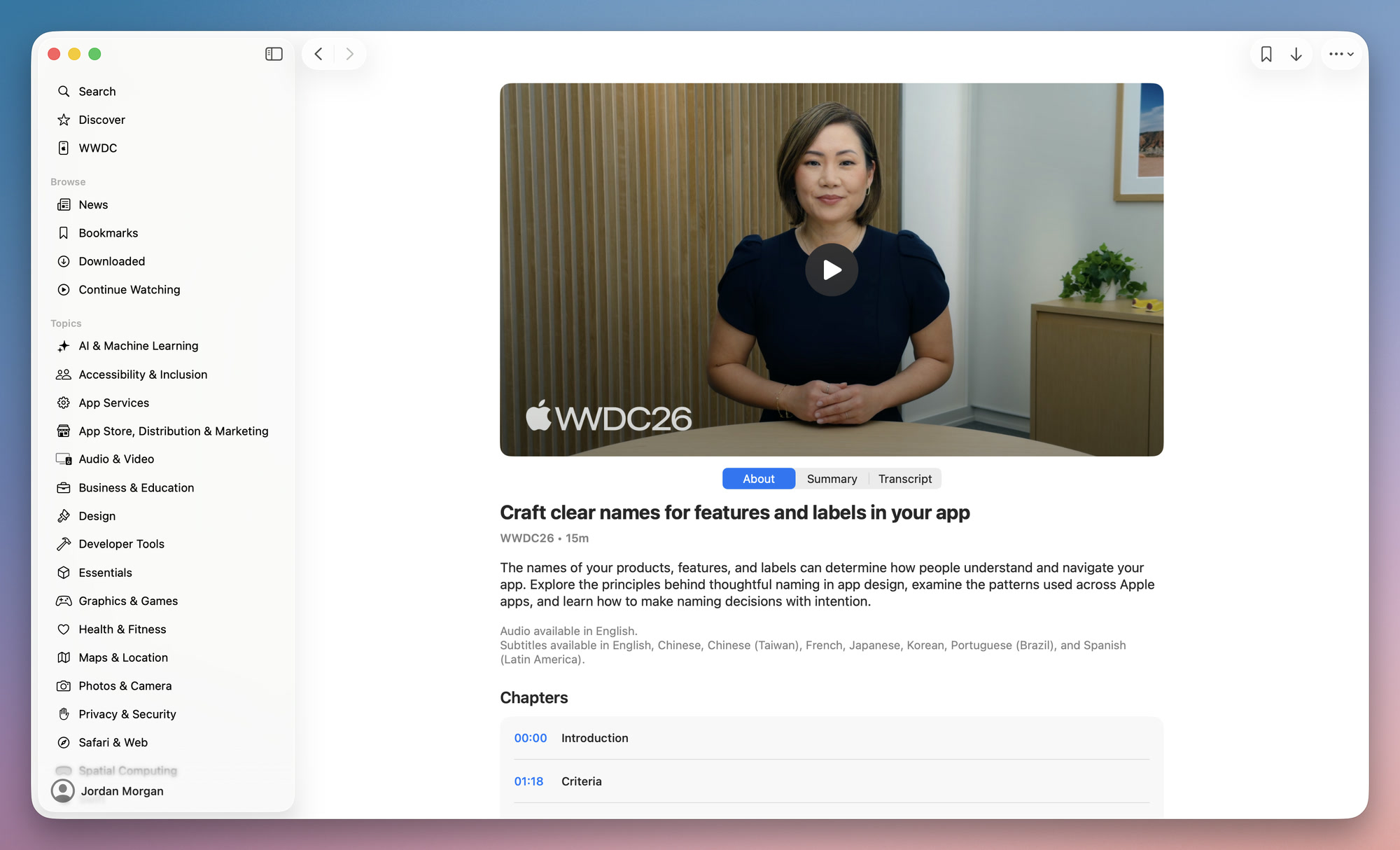Click the Graphics & Games controller icon
This screenshot has height=850, width=1400.
point(64,601)
